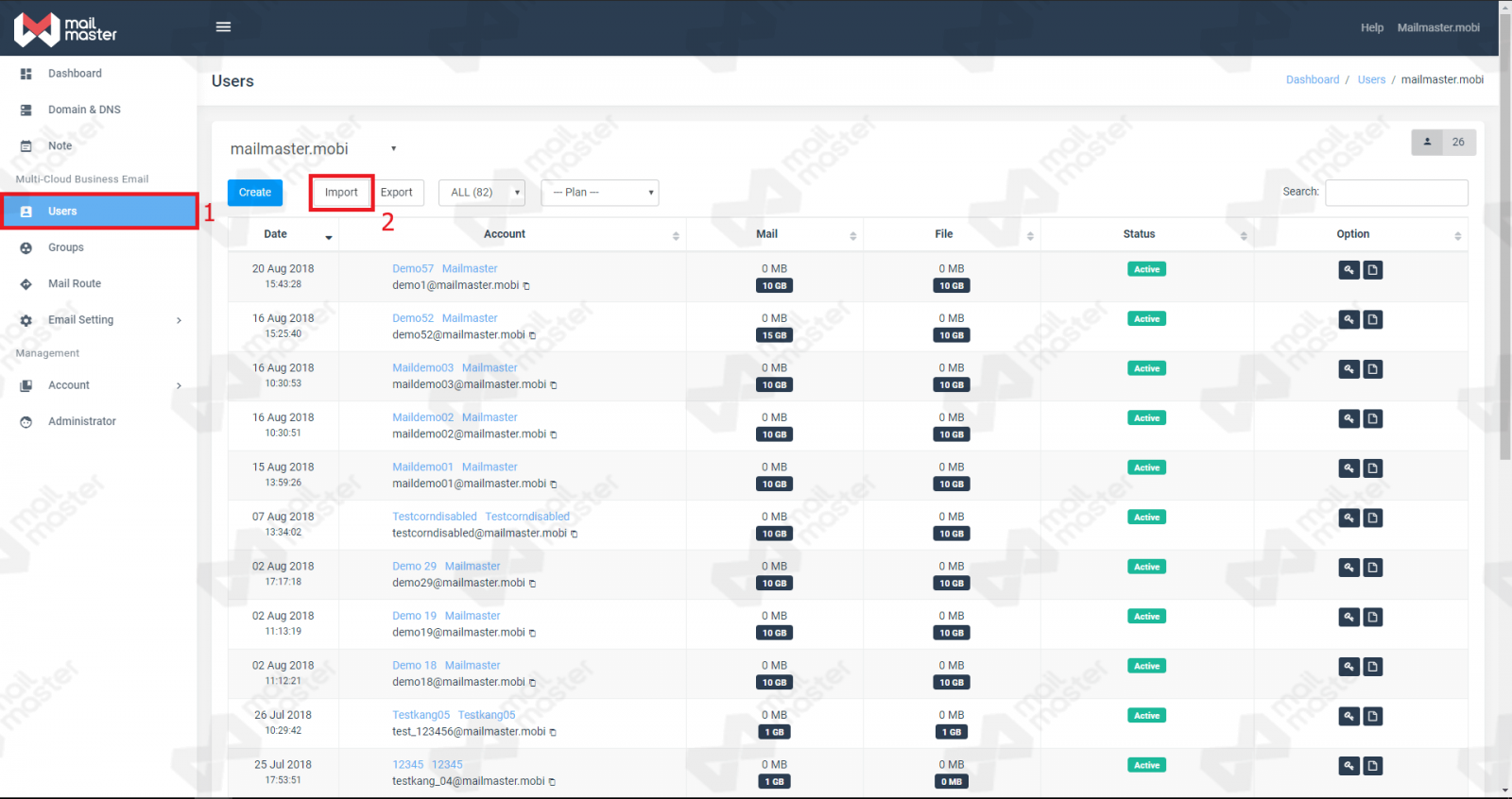Viewport: 1512px width, 799px height.
Task: Click key icon for demo29@mailmaster.mobi row
Action: [x=1349, y=568]
